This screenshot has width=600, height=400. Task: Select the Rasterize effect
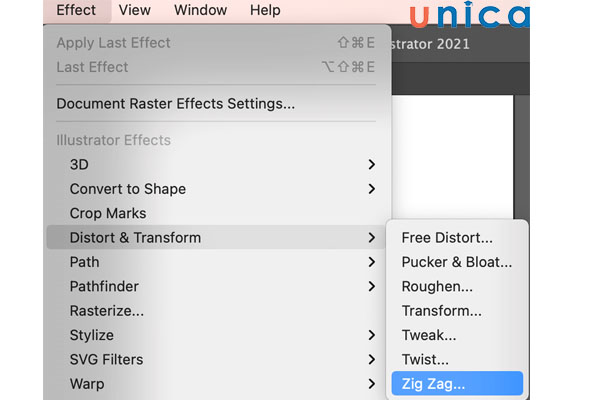pos(106,311)
